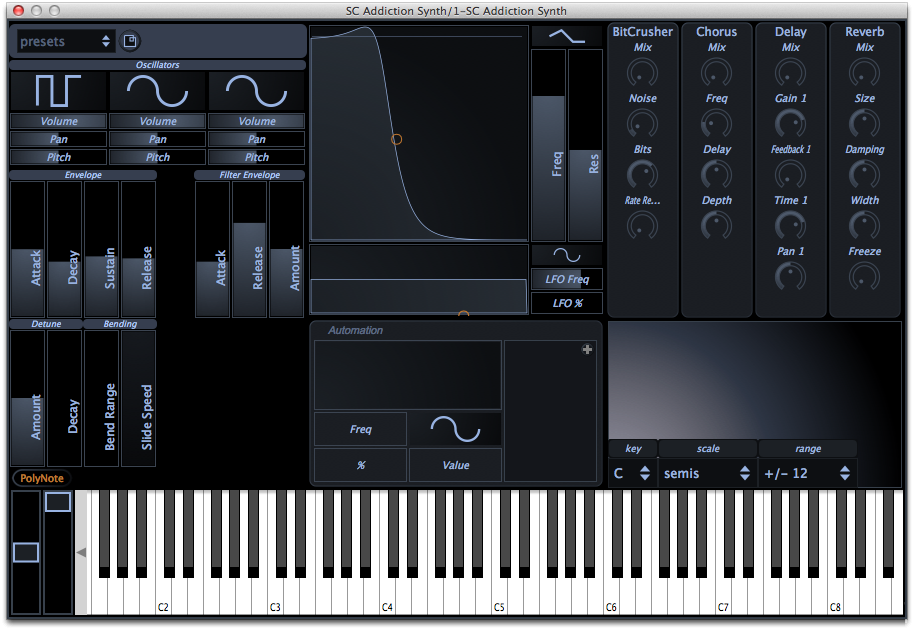
Task: Click the Delay Feedback 1 knob
Action: pyautogui.click(x=790, y=174)
